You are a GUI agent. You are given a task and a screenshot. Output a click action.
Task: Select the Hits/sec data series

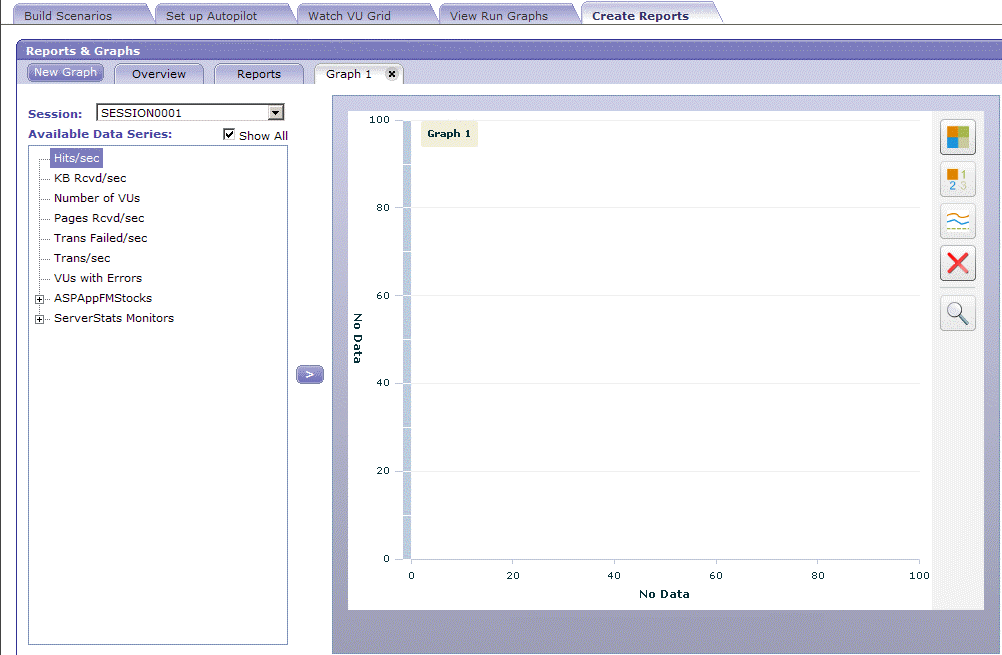coord(75,157)
